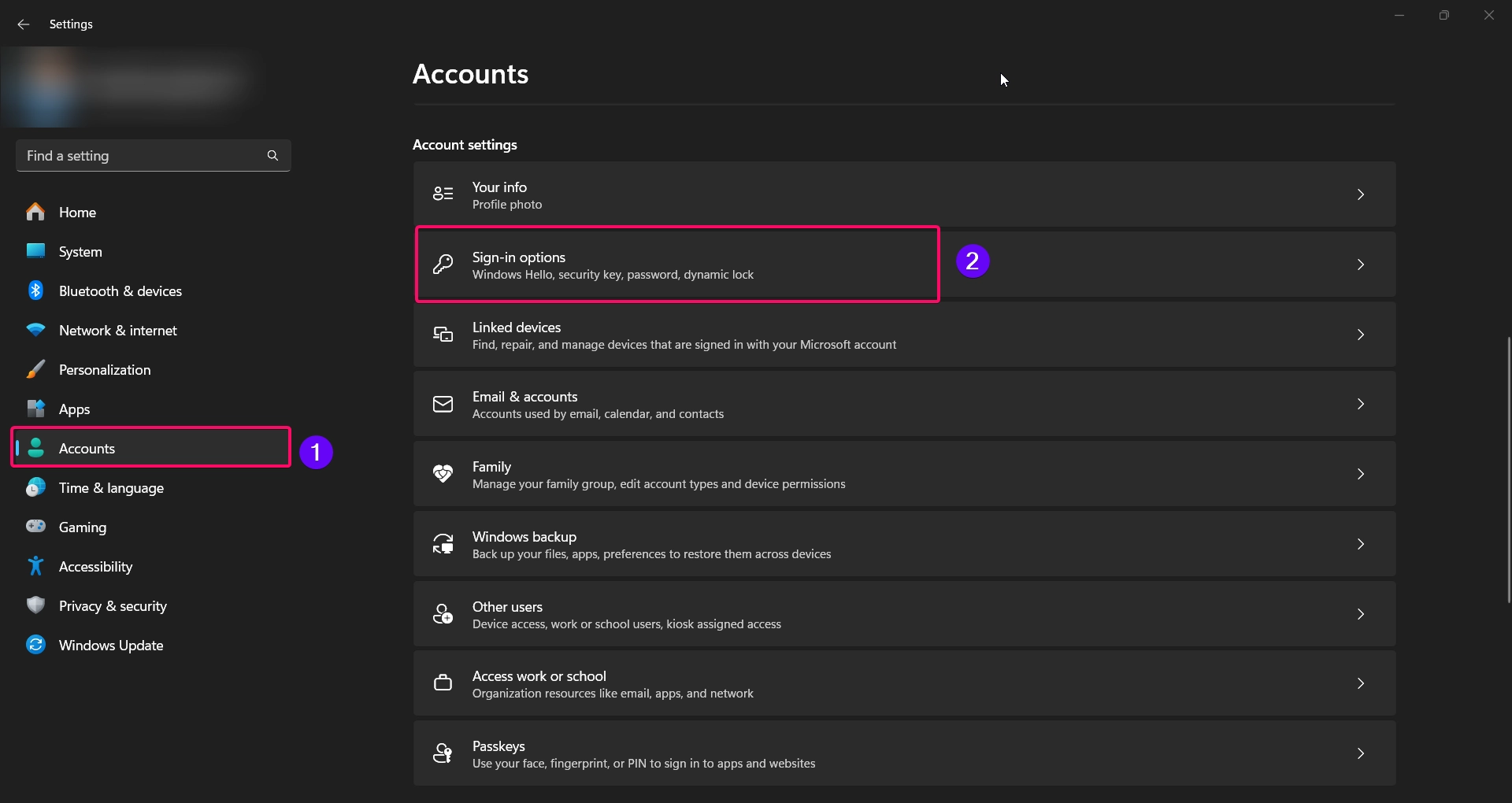Click the blurred user profile area
This screenshot has height=803, width=1512.
(130, 87)
